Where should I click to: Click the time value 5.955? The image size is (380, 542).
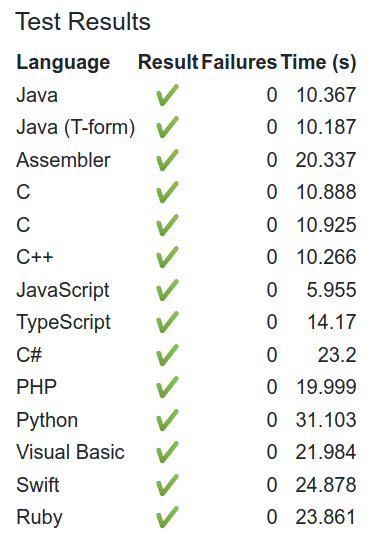pyautogui.click(x=331, y=290)
